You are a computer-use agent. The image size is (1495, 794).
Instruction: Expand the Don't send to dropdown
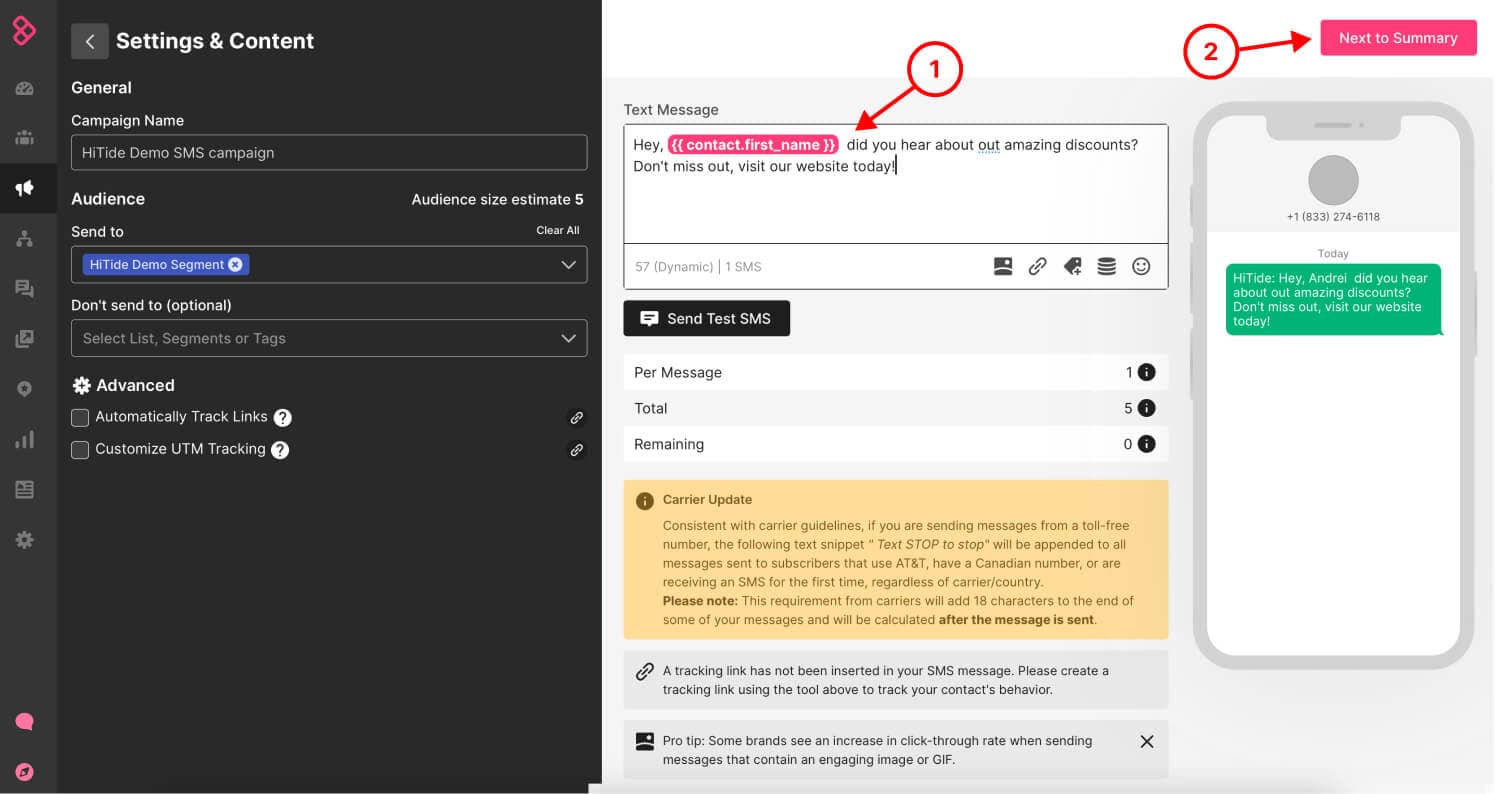coord(568,338)
